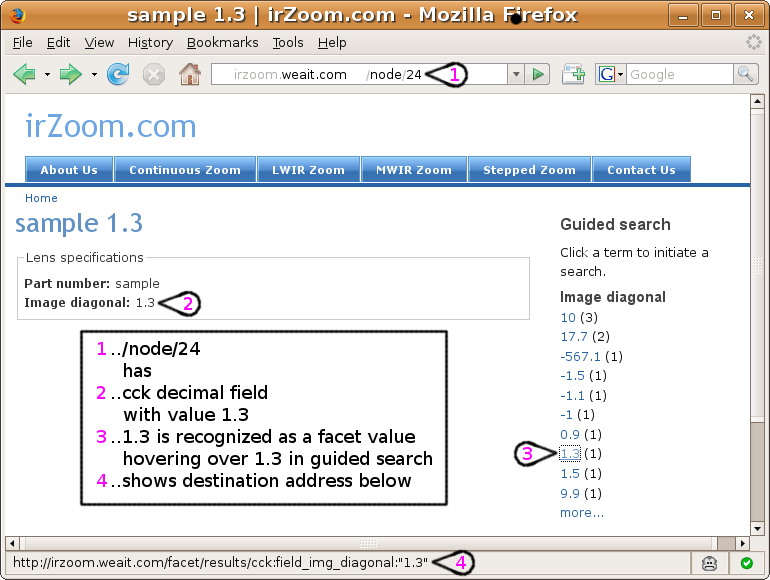
Task: Open the Bookmarks menu
Action: coord(222,43)
